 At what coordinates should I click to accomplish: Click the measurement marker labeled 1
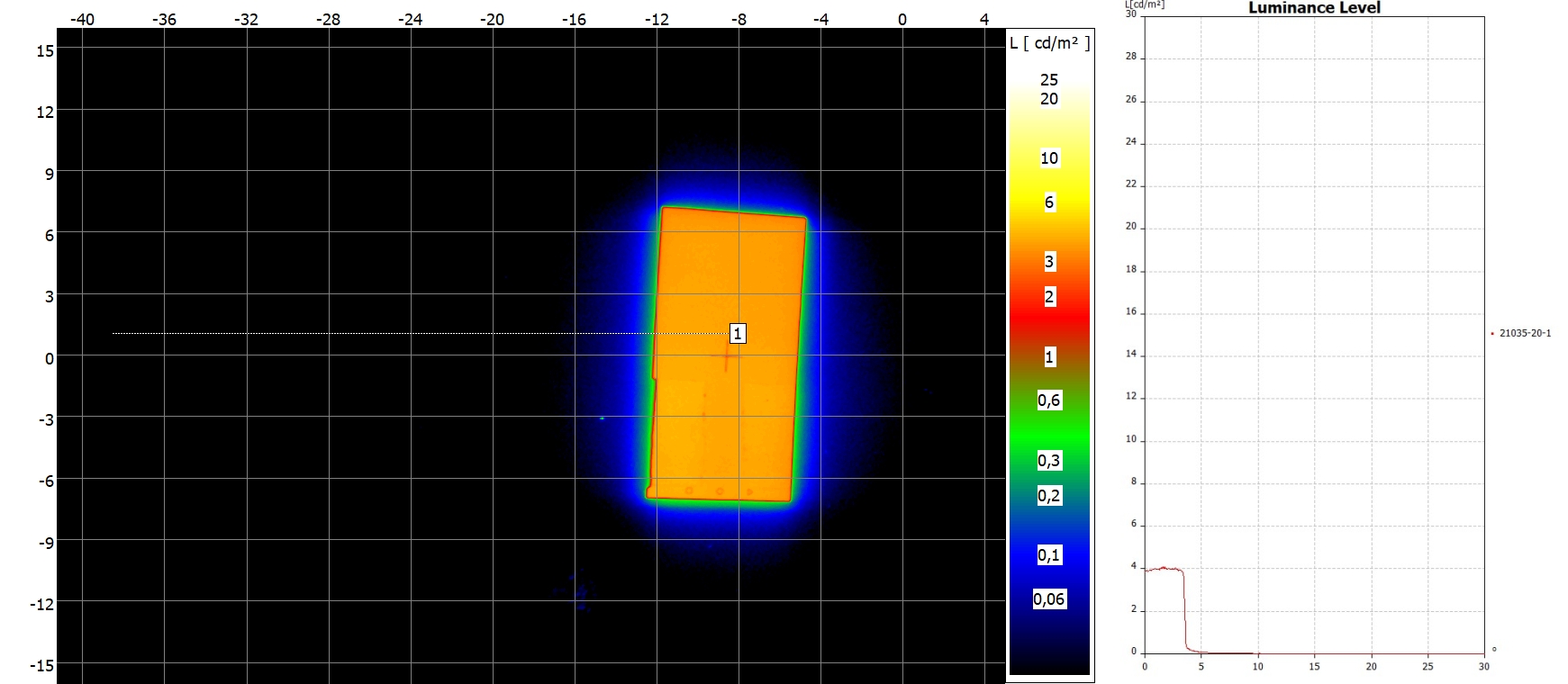[x=737, y=334]
